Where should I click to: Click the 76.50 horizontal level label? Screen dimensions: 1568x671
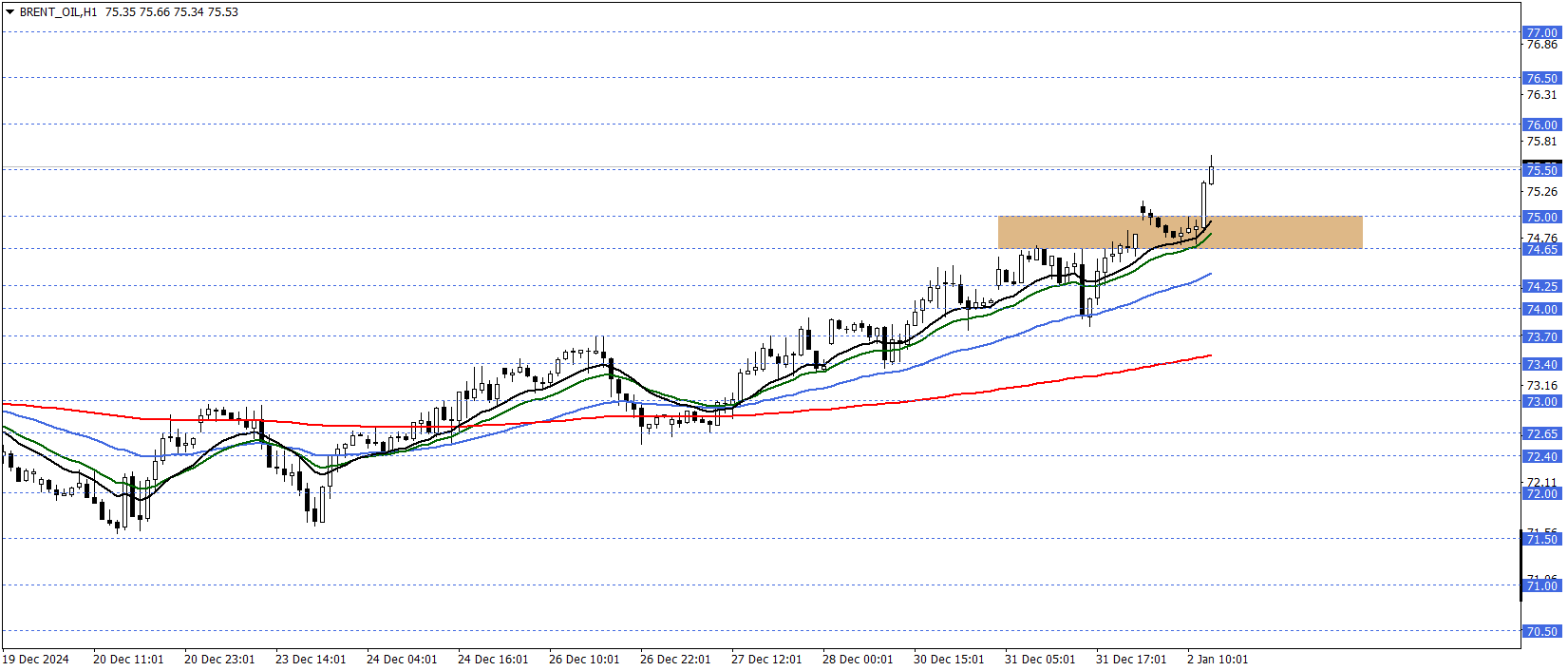click(1541, 78)
